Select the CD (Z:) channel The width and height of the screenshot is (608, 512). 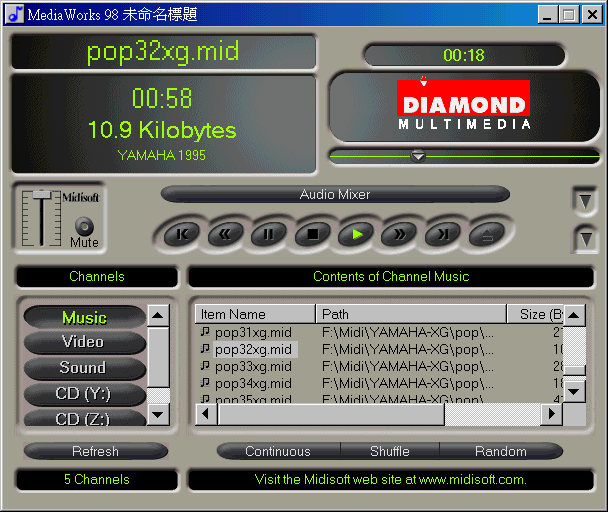(x=85, y=418)
